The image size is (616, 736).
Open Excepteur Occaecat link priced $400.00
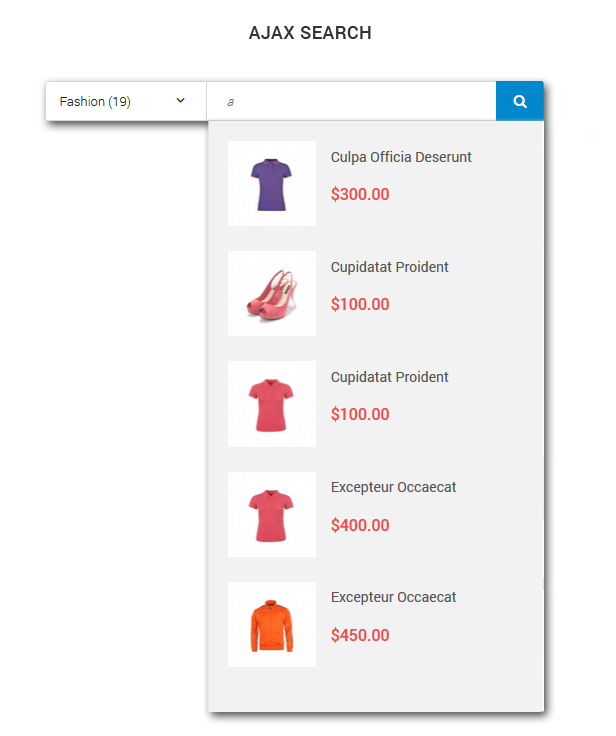(x=393, y=487)
